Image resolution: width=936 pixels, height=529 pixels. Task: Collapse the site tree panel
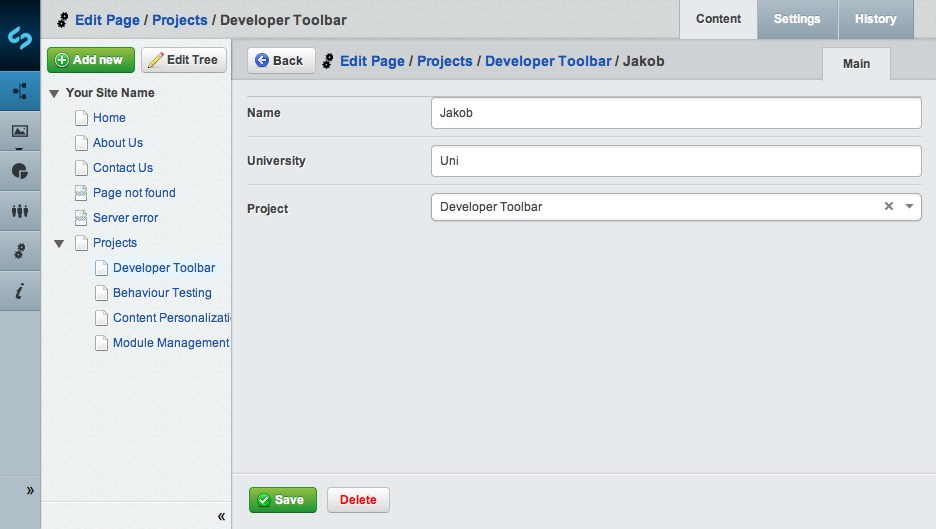coord(221,516)
